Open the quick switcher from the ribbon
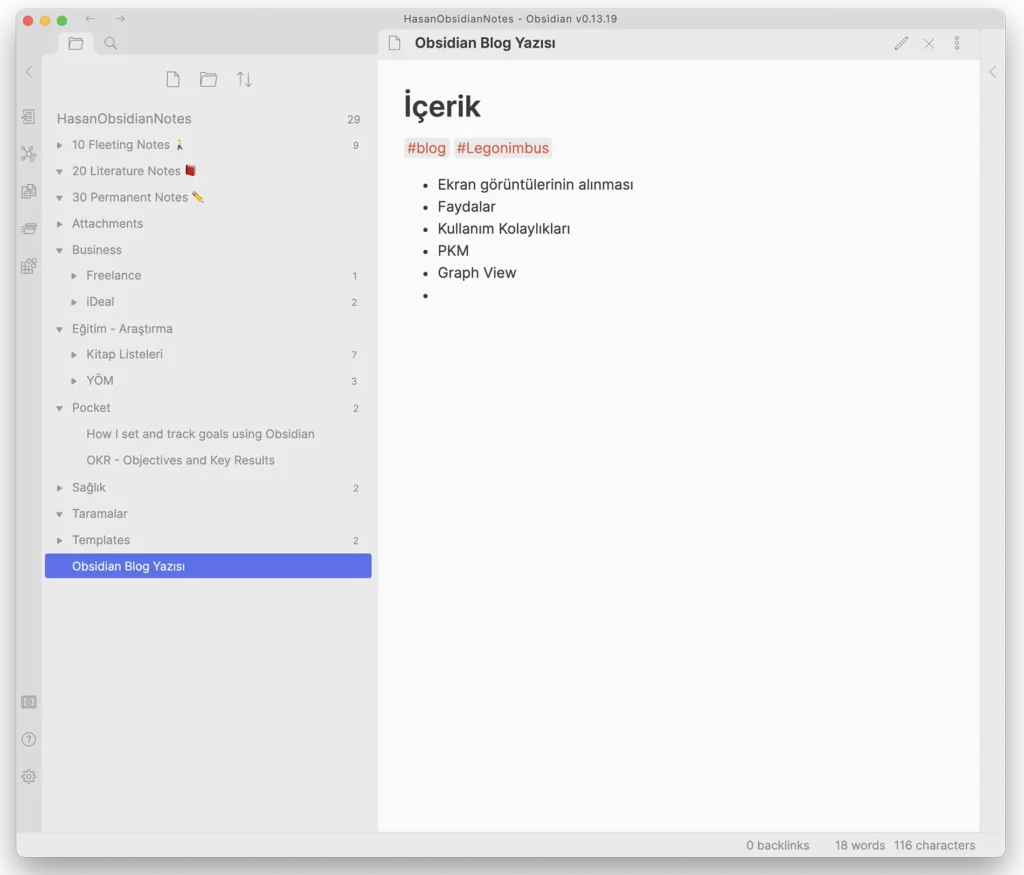Screen dimensions: 1024x875 click(29, 117)
